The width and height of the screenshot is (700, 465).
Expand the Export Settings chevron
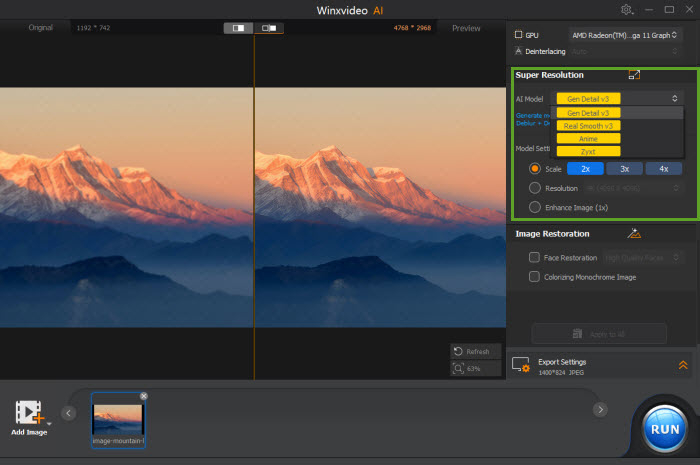pyautogui.click(x=683, y=365)
